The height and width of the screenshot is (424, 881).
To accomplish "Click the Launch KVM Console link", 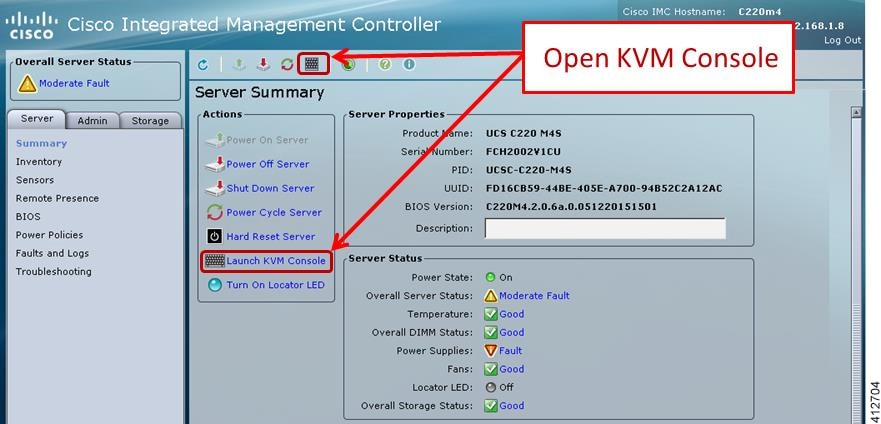I will pyautogui.click(x=276, y=261).
